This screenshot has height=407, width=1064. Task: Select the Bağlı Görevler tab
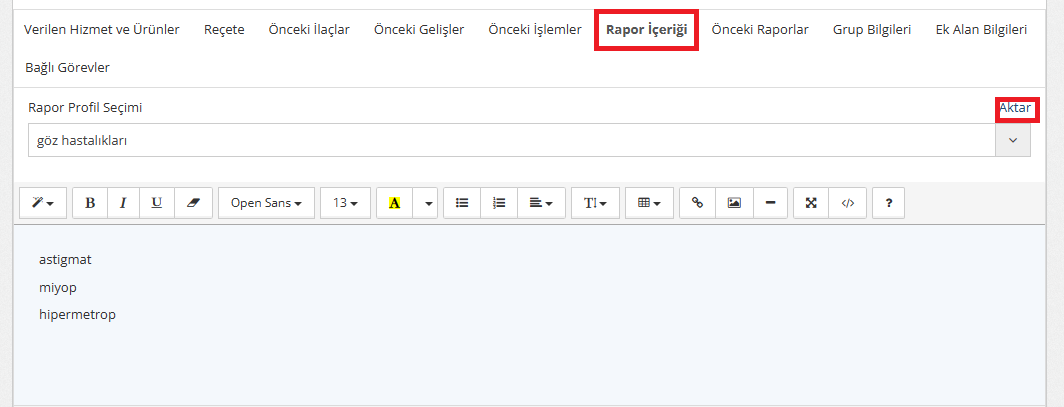[x=67, y=68]
